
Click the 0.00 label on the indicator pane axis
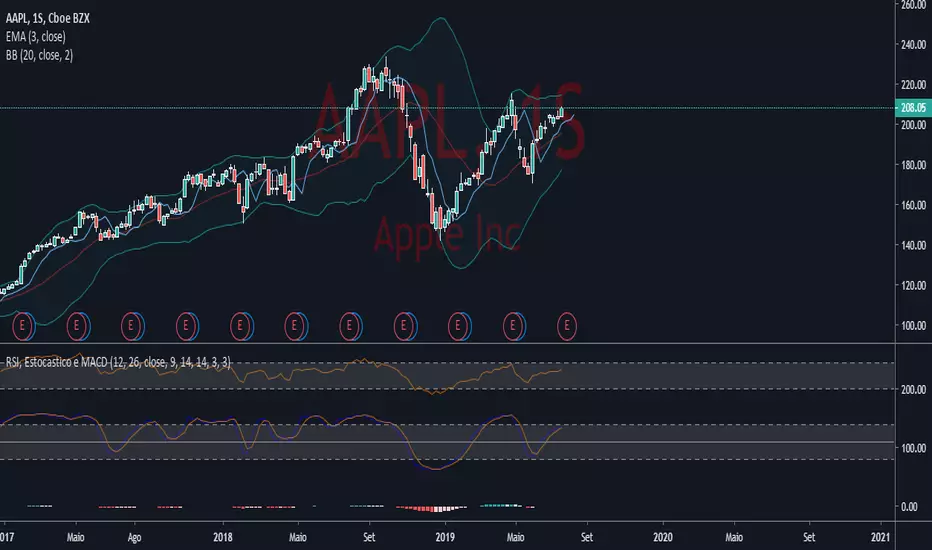pos(909,507)
